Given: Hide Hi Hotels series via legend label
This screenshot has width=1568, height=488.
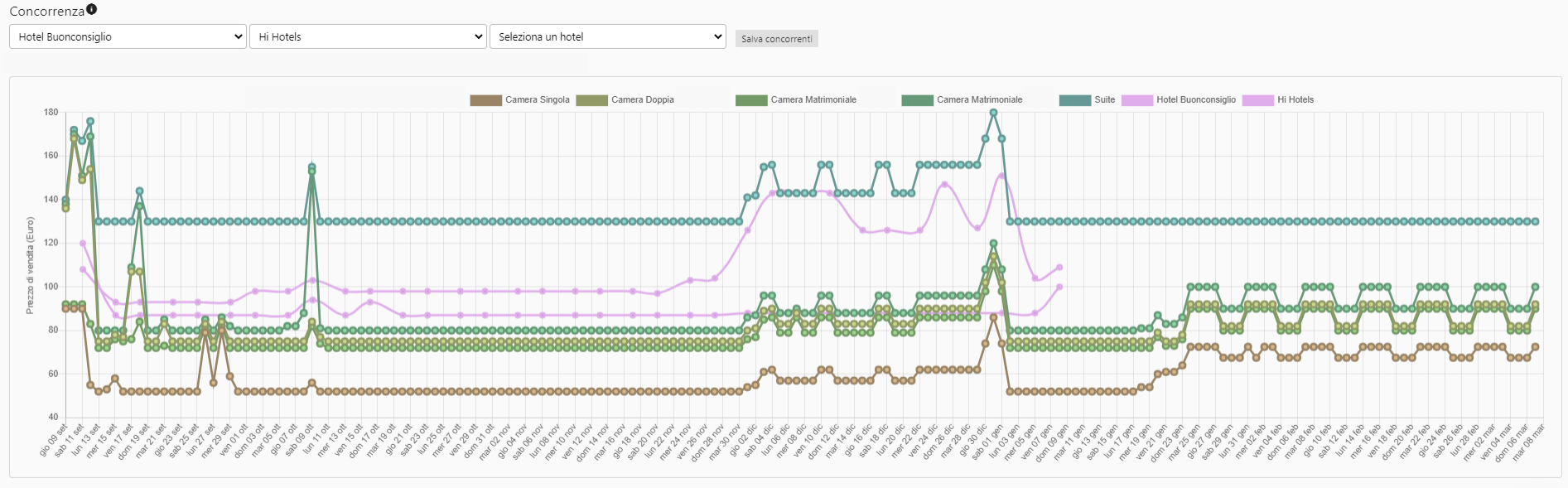Looking at the screenshot, I should click(1295, 100).
